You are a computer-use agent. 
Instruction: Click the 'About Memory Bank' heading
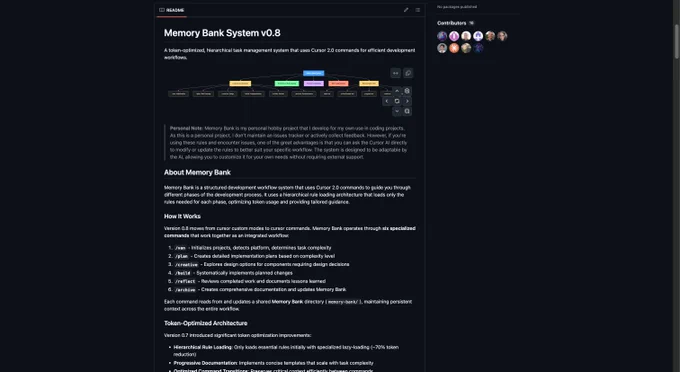click(x=197, y=172)
